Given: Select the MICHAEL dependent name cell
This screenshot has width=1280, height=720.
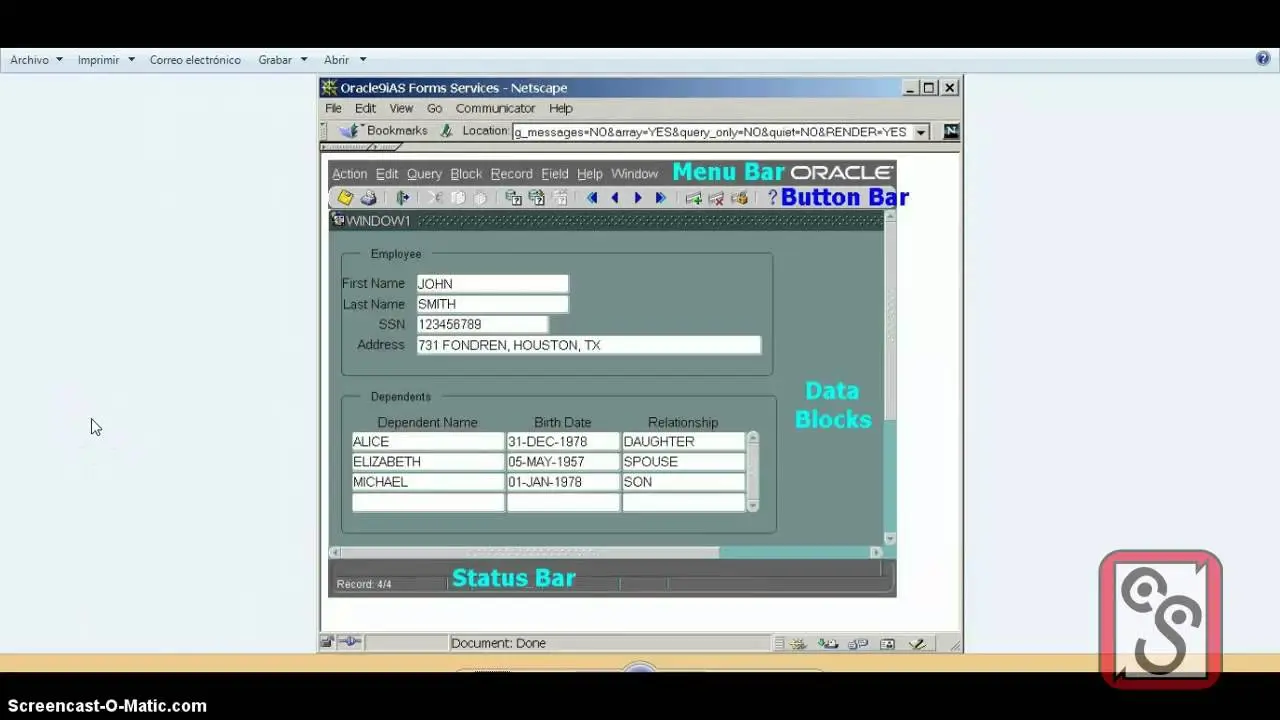Looking at the screenshot, I should point(428,482).
